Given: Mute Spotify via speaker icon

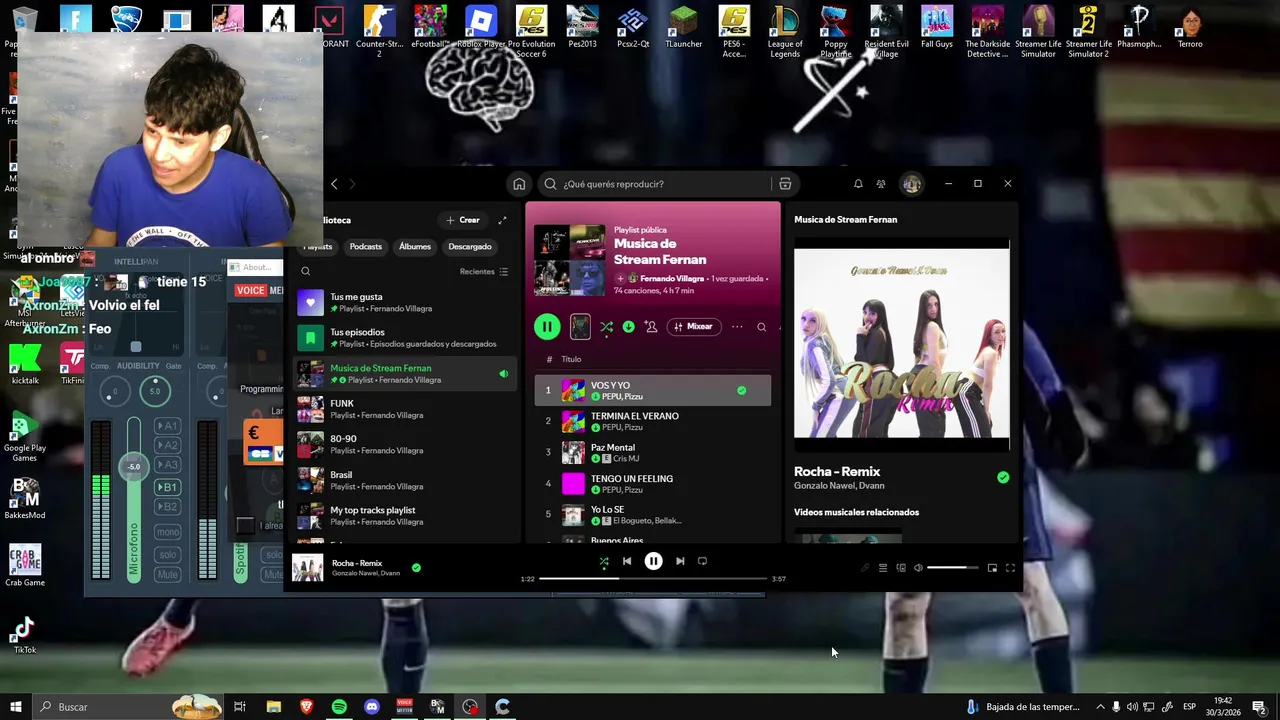Looking at the screenshot, I should [918, 568].
